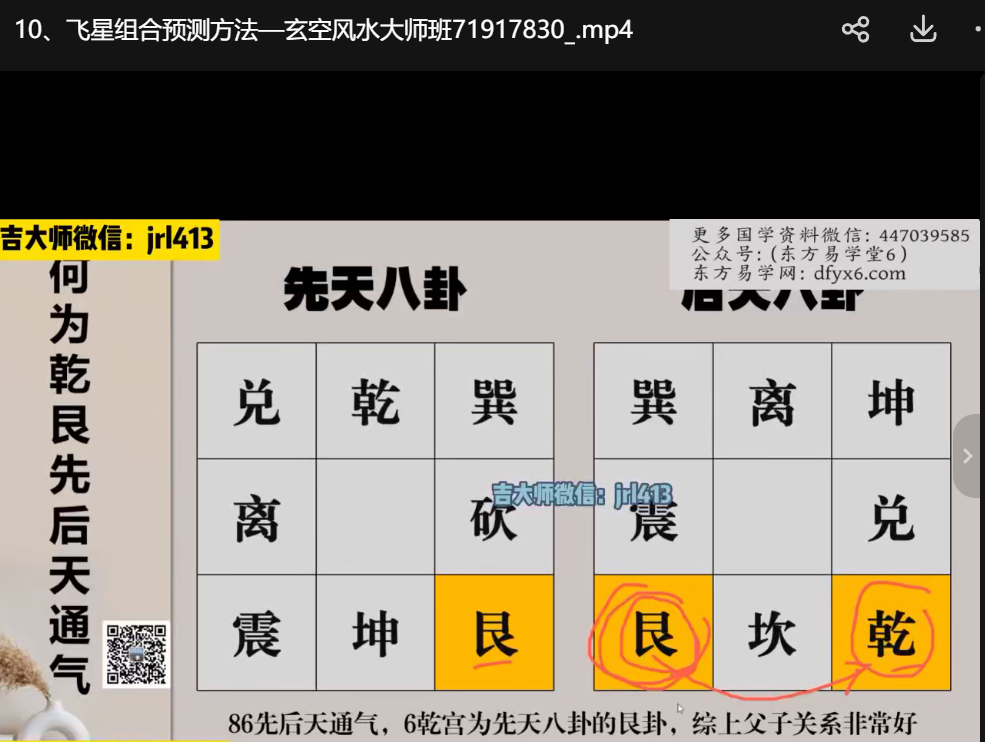Click the yellow 吉大师微信 banner at top left
Image resolution: width=985 pixels, height=742 pixels.
[x=109, y=240]
